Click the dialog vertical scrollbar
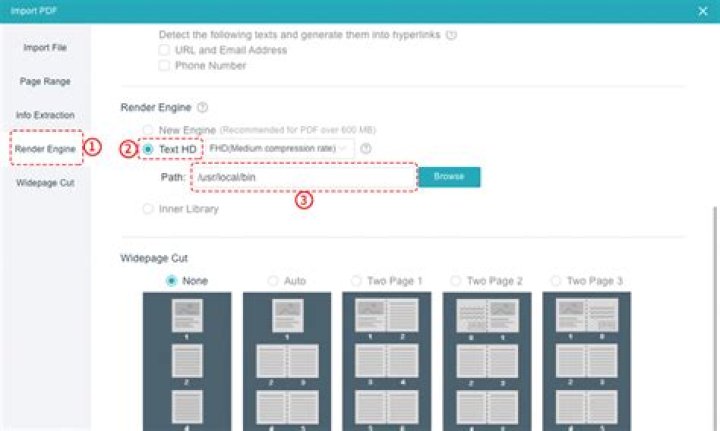 click(x=715, y=319)
